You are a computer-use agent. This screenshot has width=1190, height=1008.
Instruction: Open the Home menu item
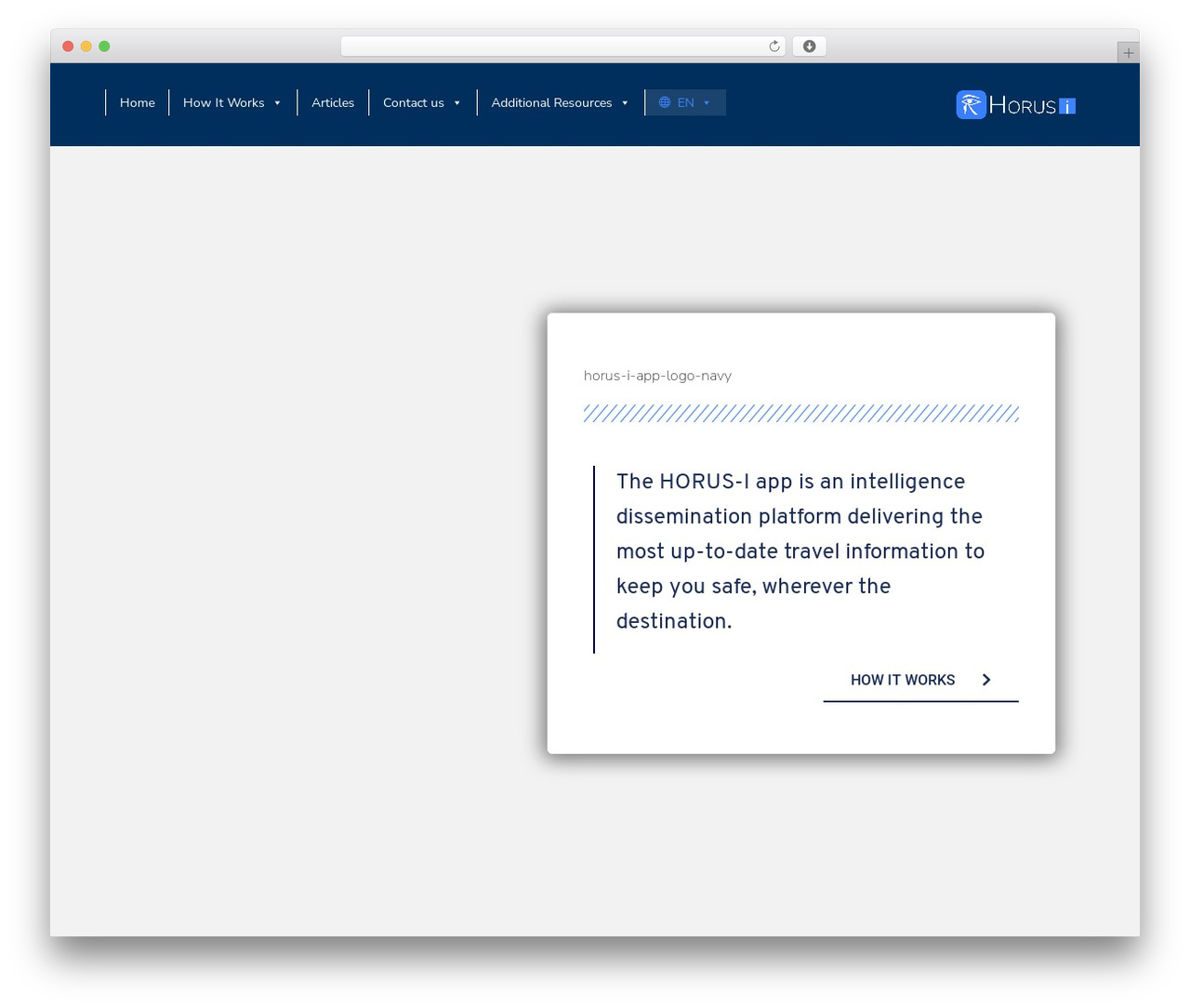[x=138, y=102]
